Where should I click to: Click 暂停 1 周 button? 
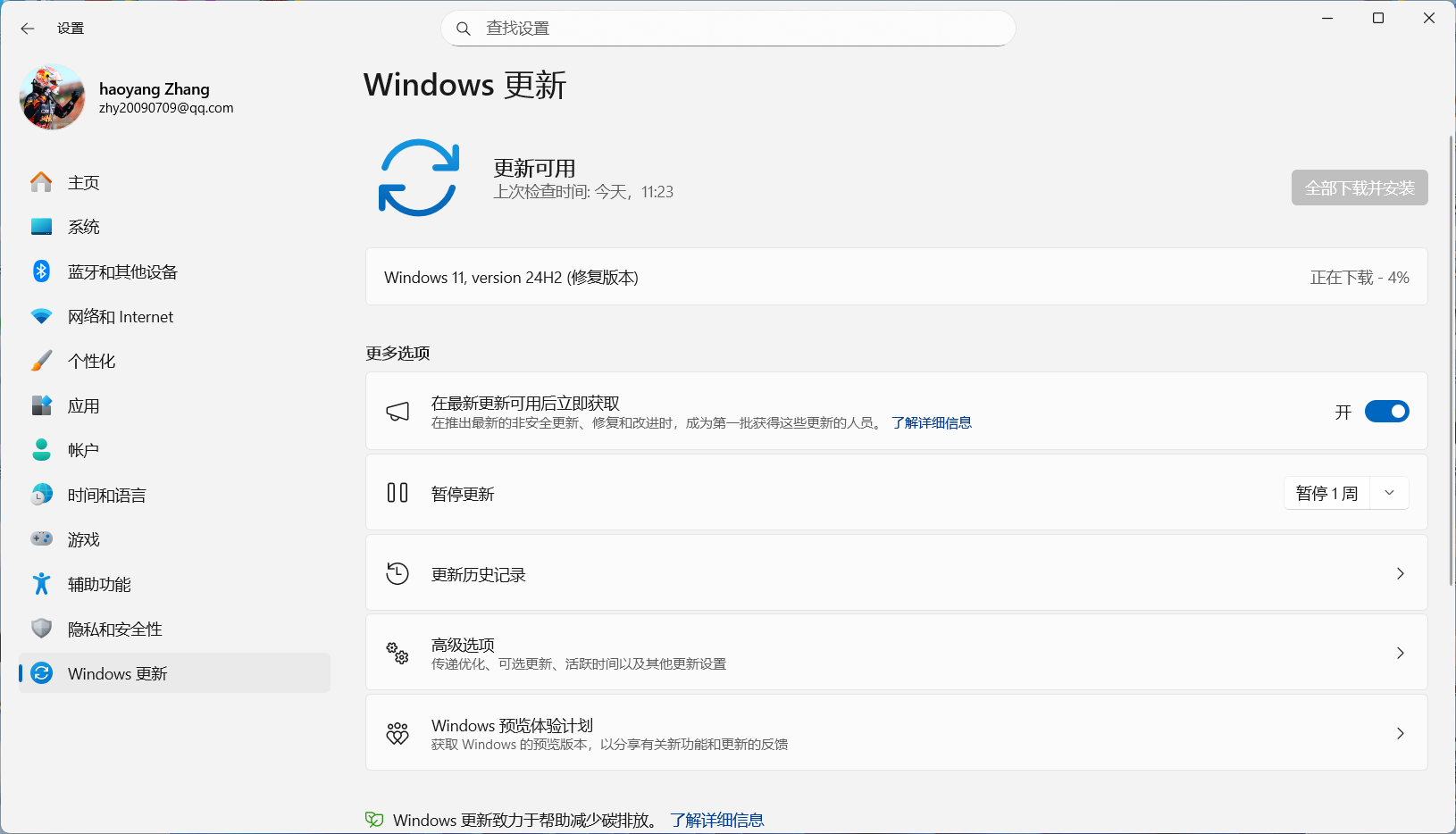tap(1327, 493)
